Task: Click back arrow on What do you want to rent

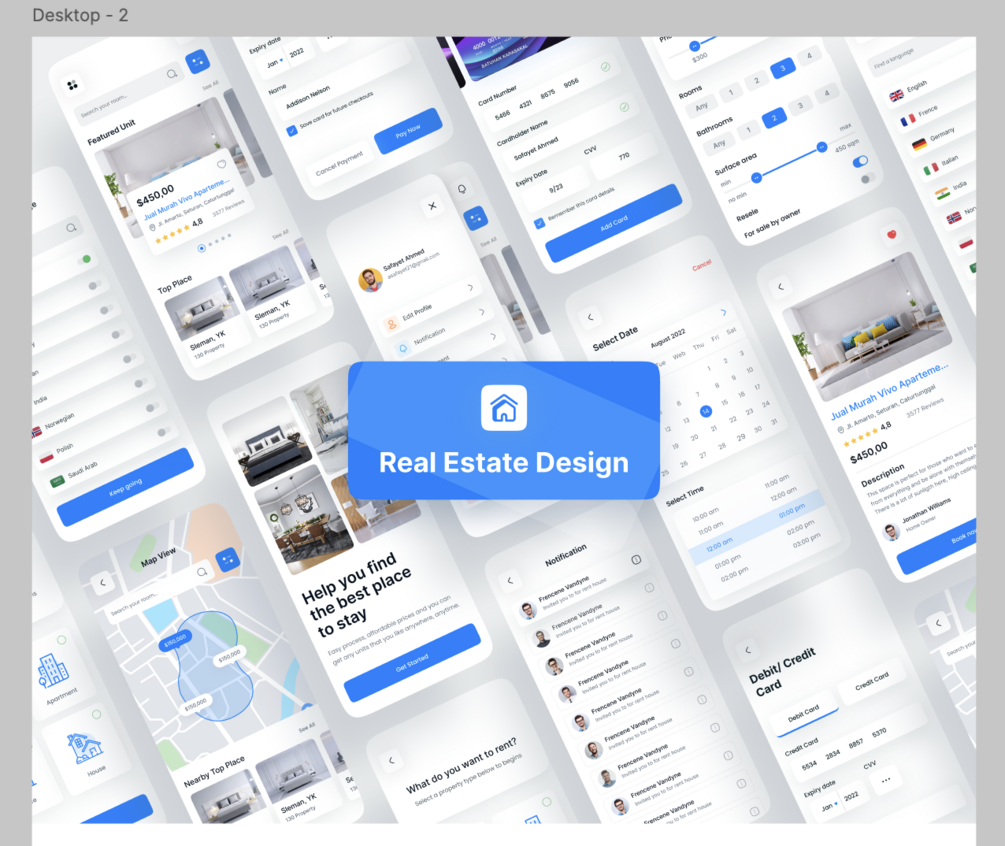Action: tap(392, 760)
